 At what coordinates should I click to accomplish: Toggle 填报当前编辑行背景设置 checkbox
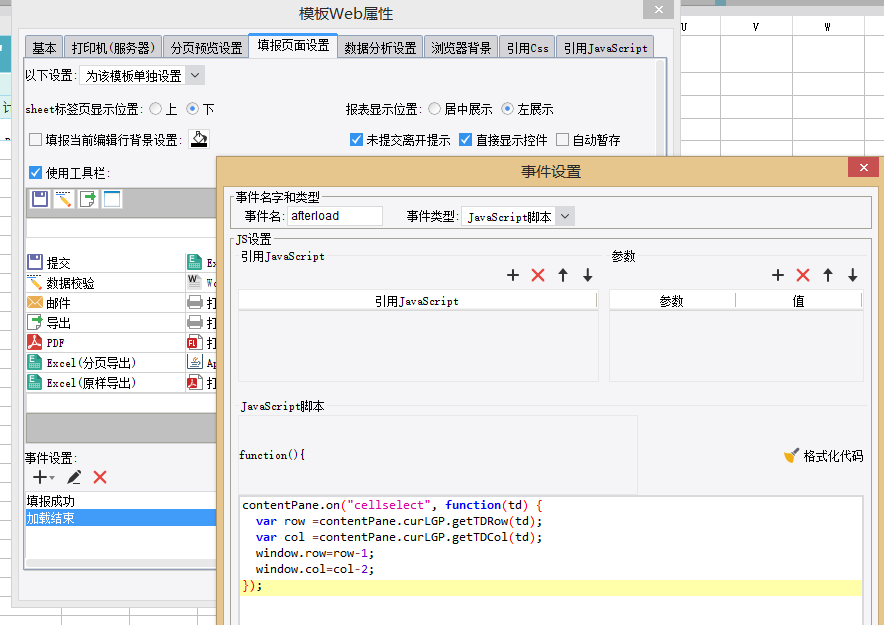coord(36,139)
